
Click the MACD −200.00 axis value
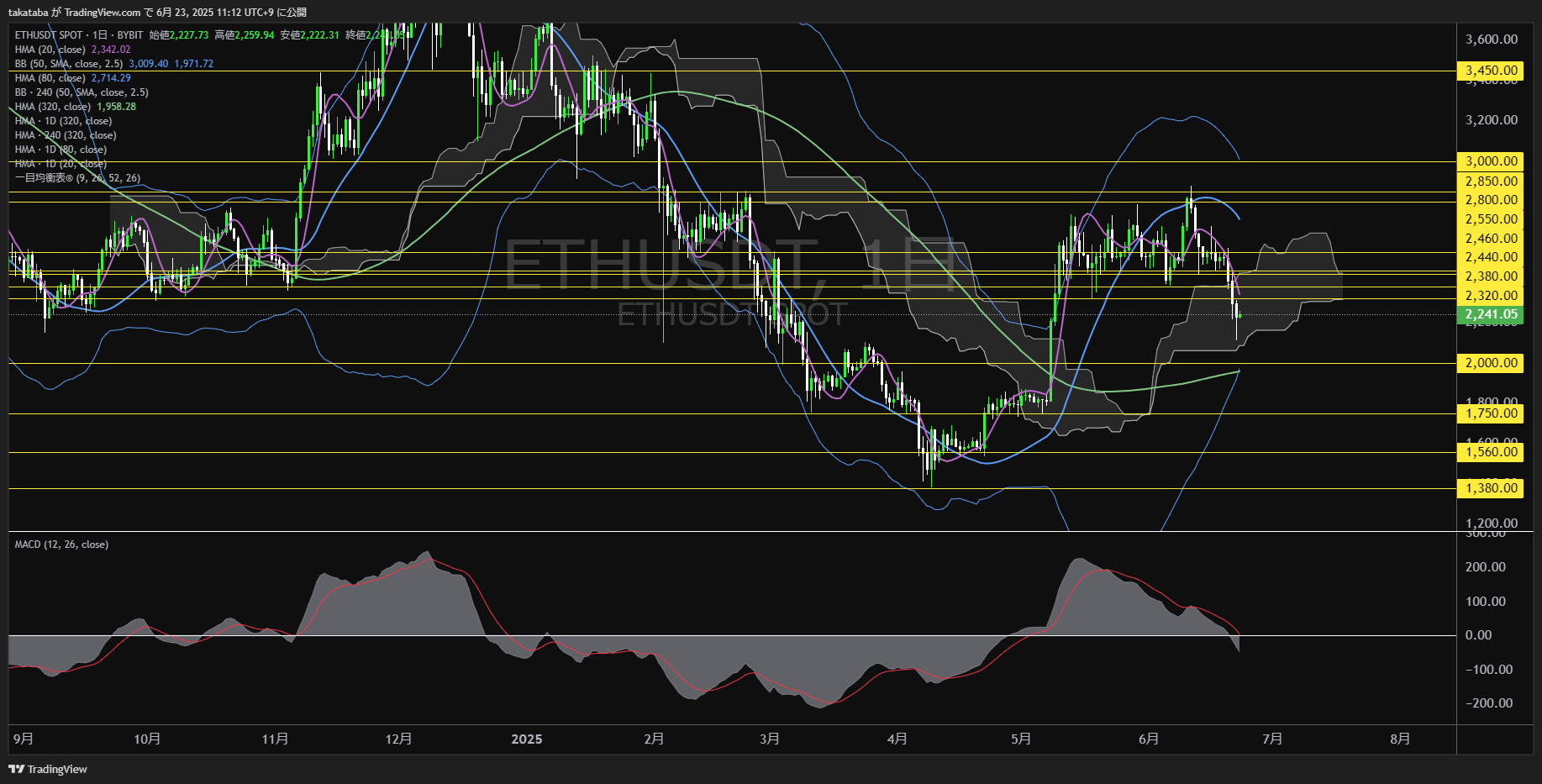[x=1488, y=703]
